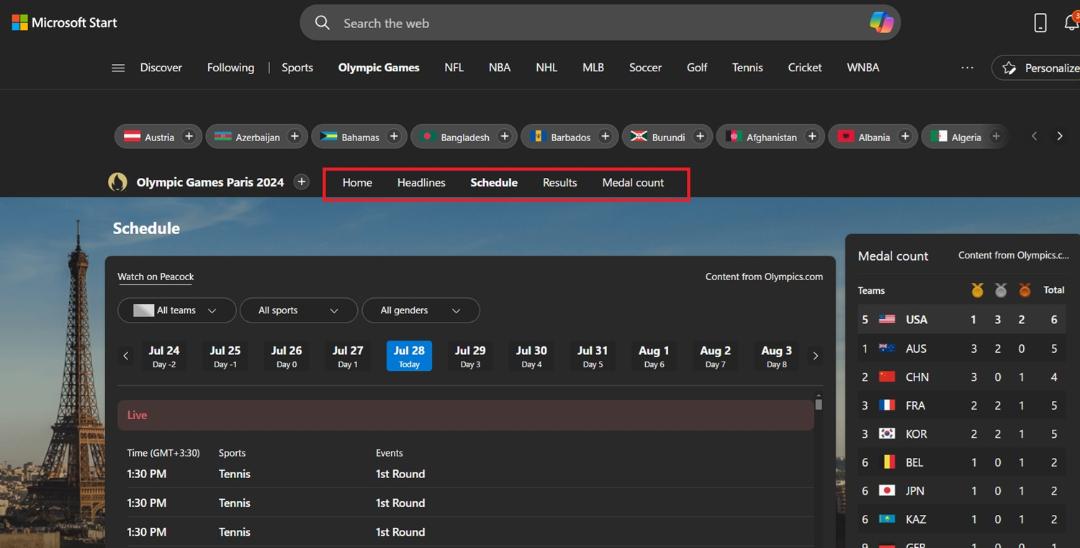This screenshot has width=1080, height=548.
Task: Click the KOR row in Medal count
Action: pos(962,434)
